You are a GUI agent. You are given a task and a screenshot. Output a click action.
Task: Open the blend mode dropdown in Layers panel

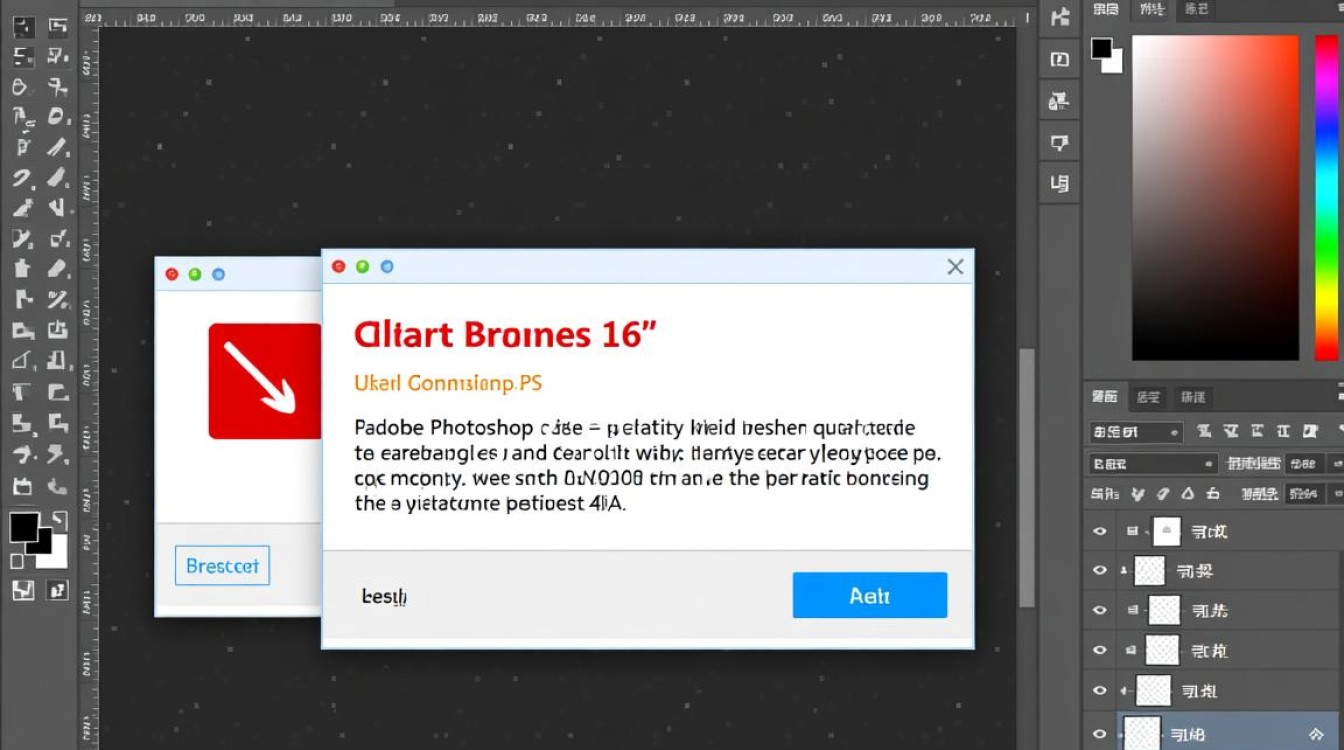click(x=1152, y=464)
